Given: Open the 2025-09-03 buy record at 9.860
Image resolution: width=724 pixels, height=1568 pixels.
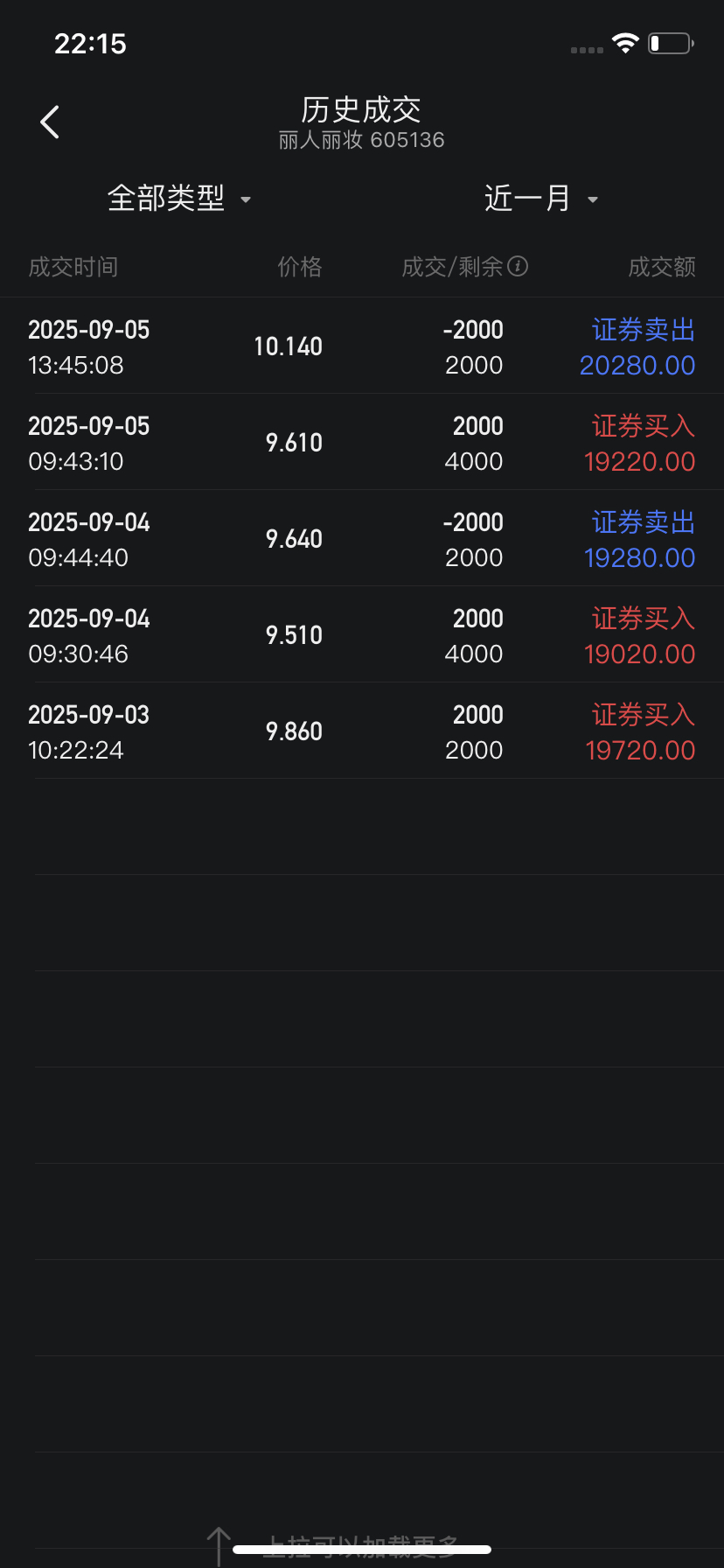Looking at the screenshot, I should [x=362, y=731].
